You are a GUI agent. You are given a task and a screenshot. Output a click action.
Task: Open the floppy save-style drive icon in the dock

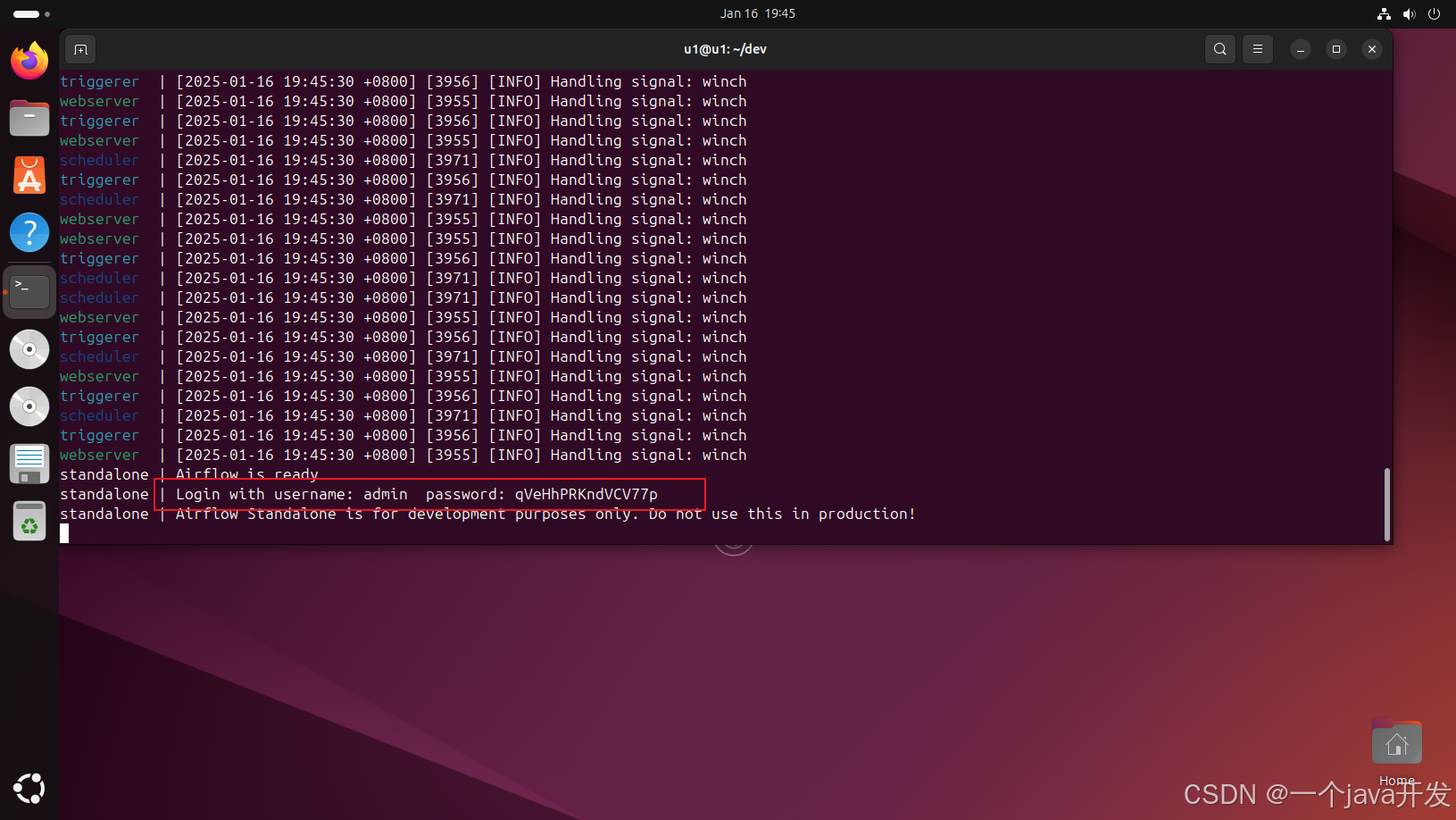tap(29, 464)
